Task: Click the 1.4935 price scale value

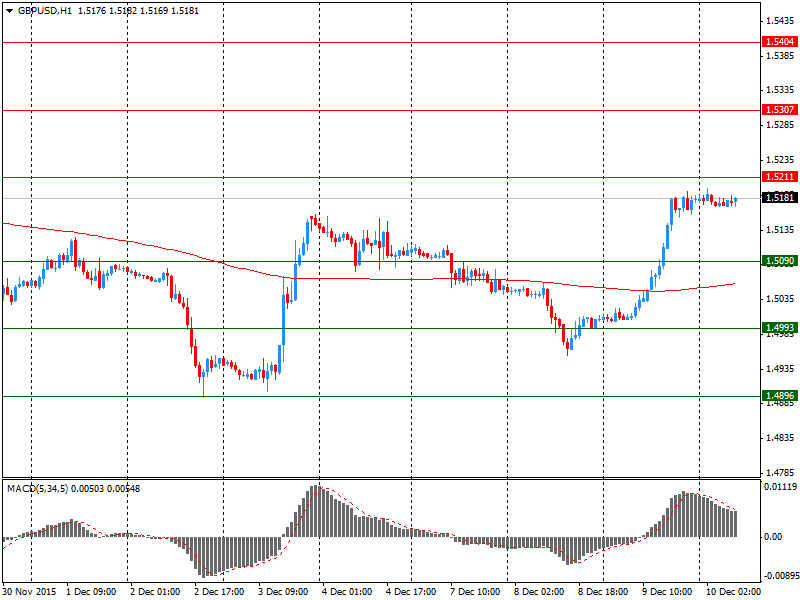Action: click(780, 368)
